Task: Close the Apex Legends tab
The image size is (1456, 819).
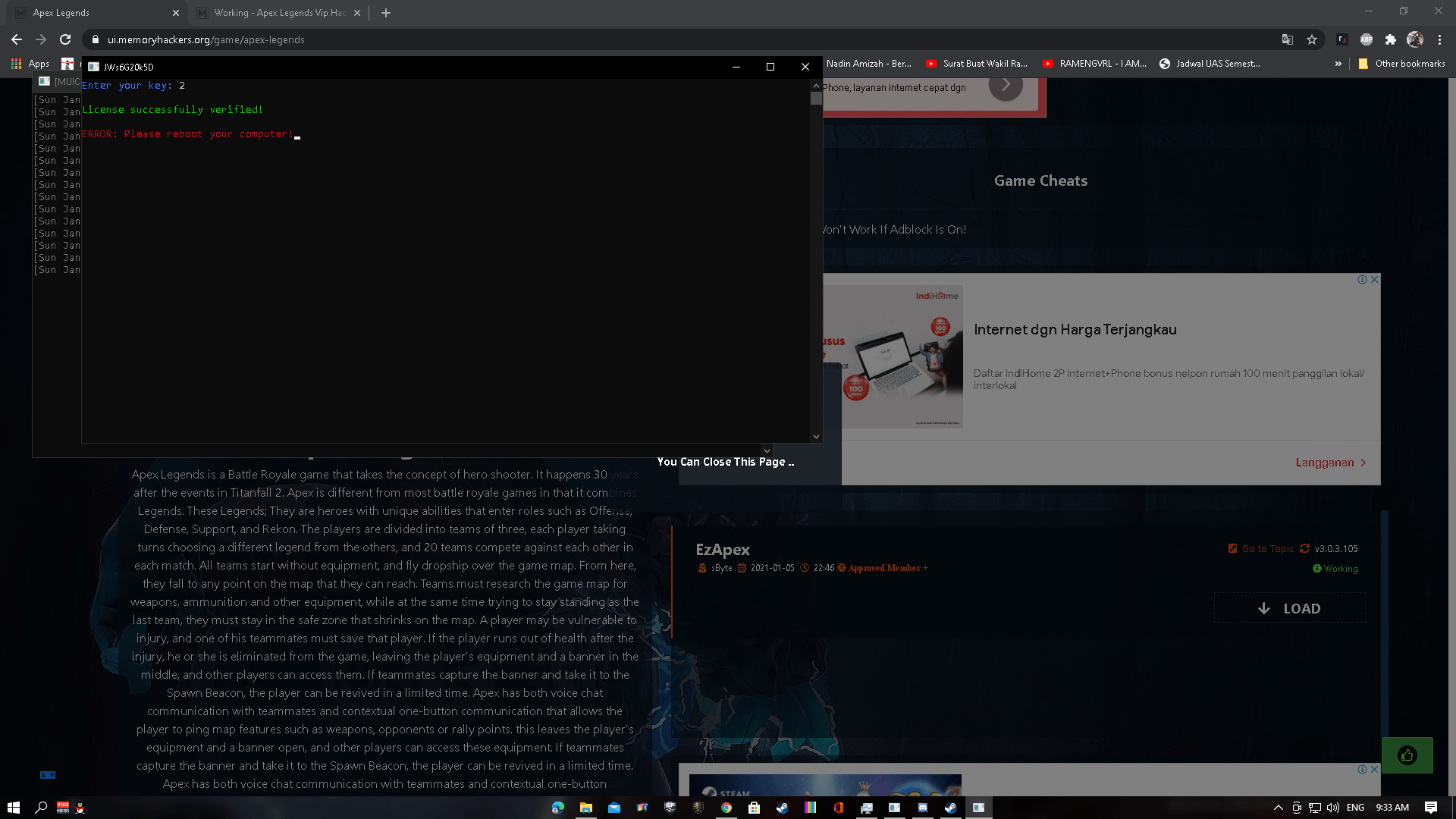Action: coord(176,13)
